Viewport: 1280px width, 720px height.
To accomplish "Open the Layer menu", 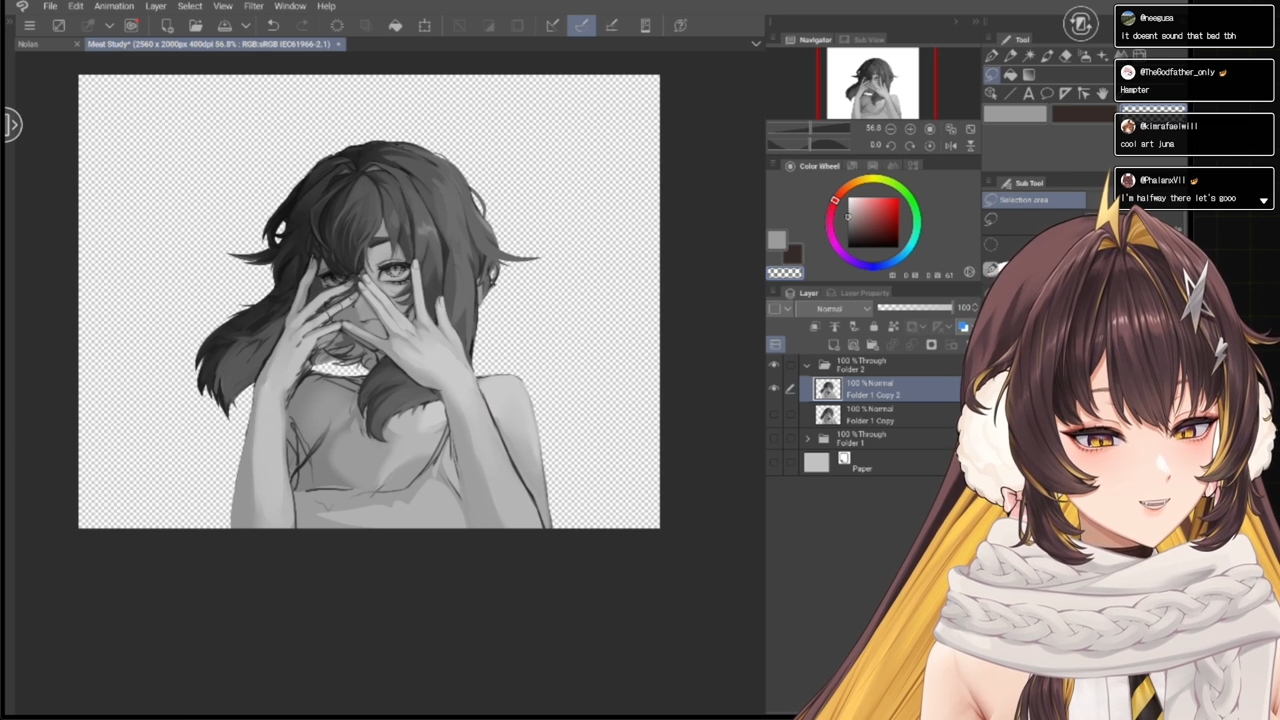I will click(x=156, y=6).
